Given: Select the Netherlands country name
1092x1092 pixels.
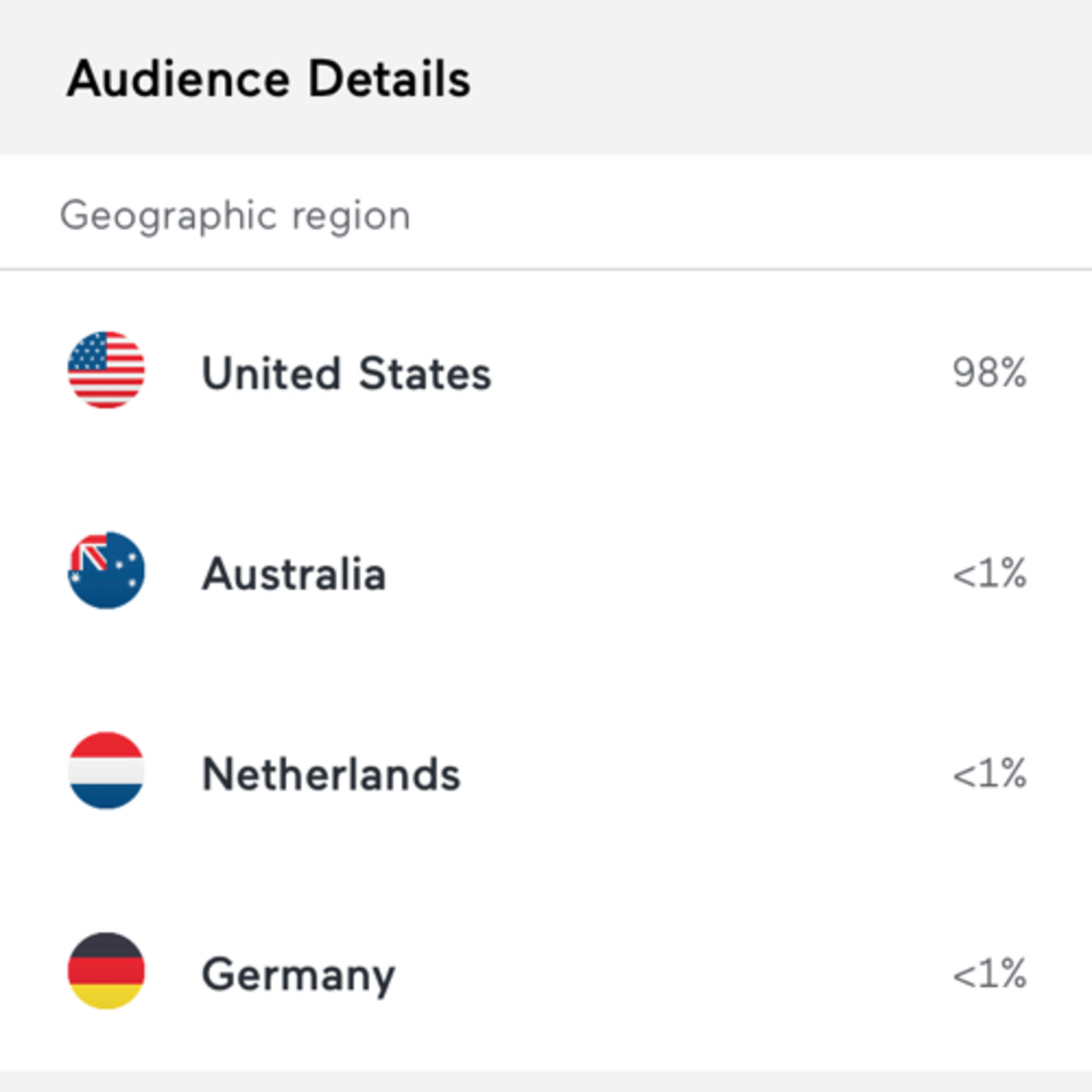Looking at the screenshot, I should coord(331,774).
